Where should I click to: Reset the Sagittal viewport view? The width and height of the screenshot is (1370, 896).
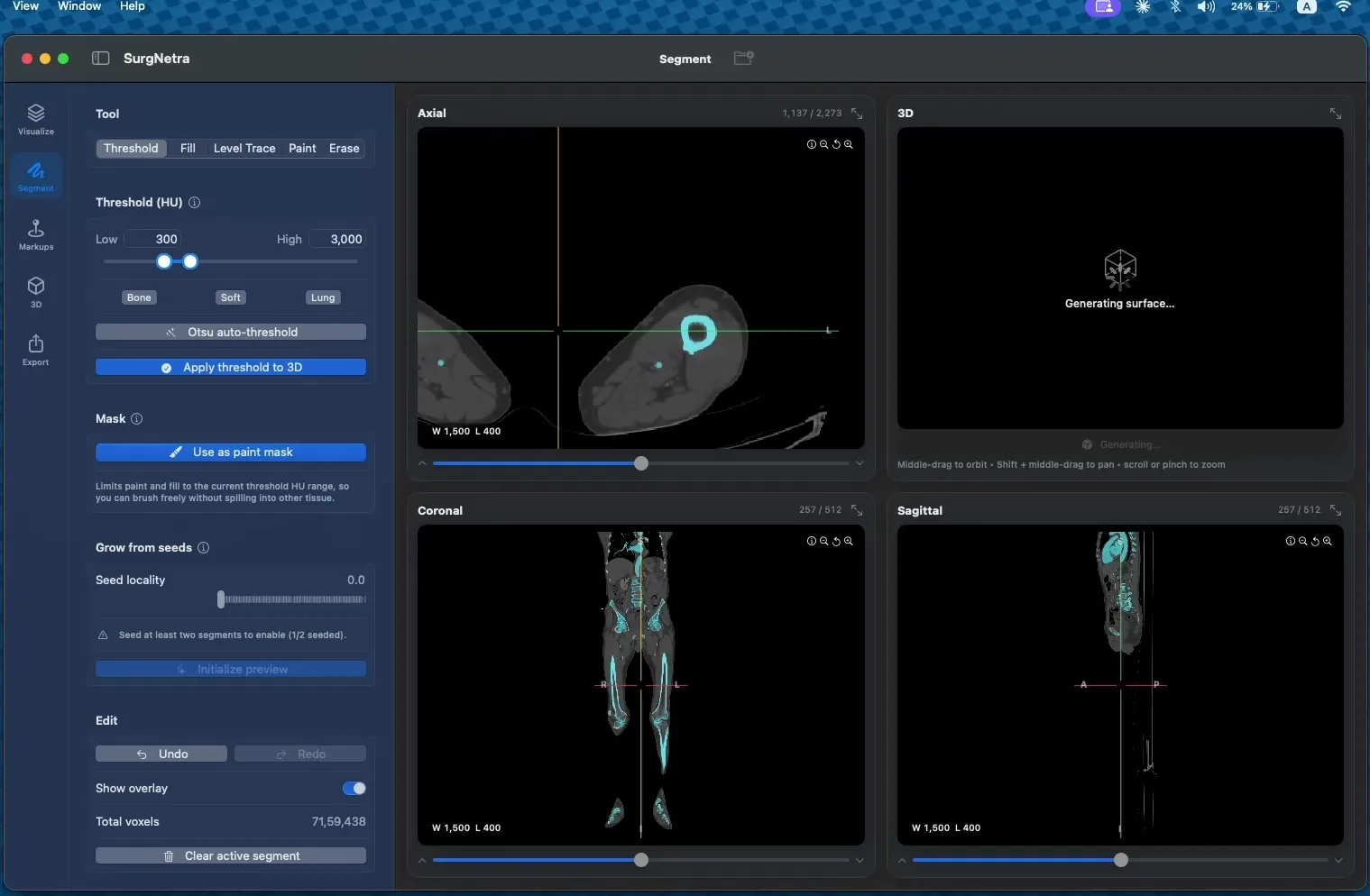point(1315,541)
